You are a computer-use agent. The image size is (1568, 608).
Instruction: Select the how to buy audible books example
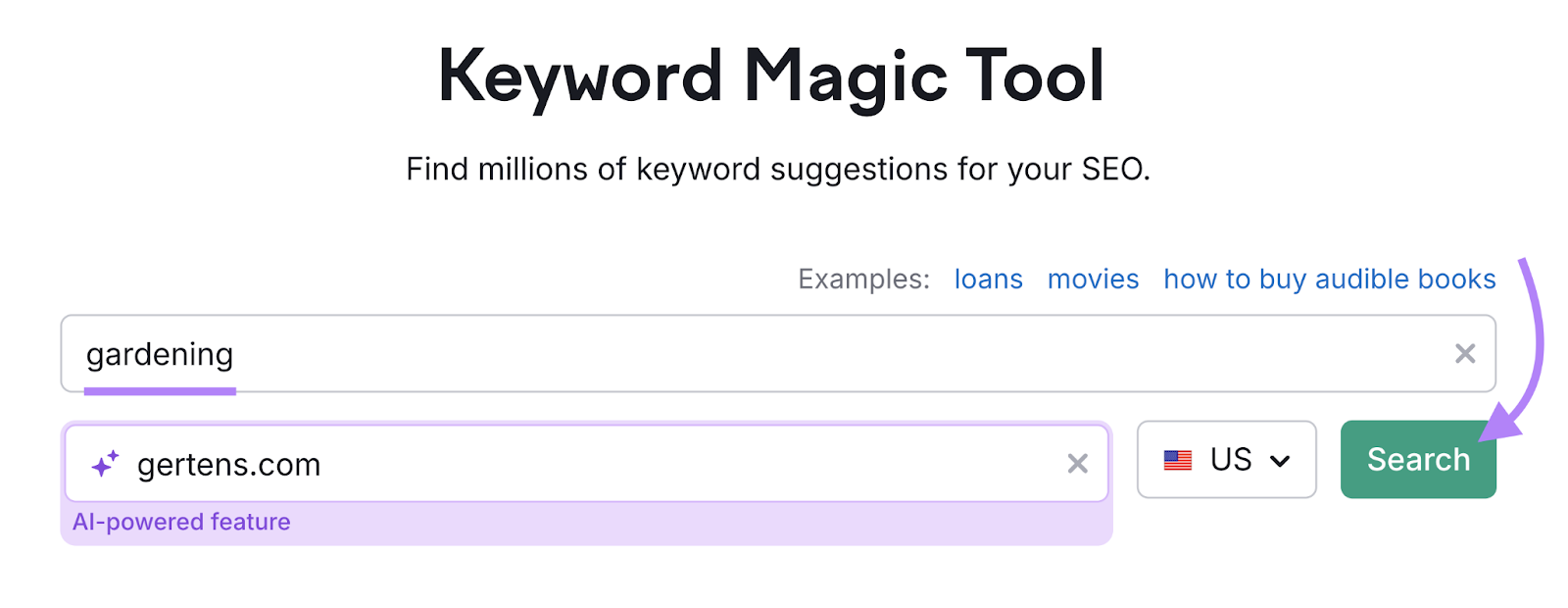(1329, 279)
